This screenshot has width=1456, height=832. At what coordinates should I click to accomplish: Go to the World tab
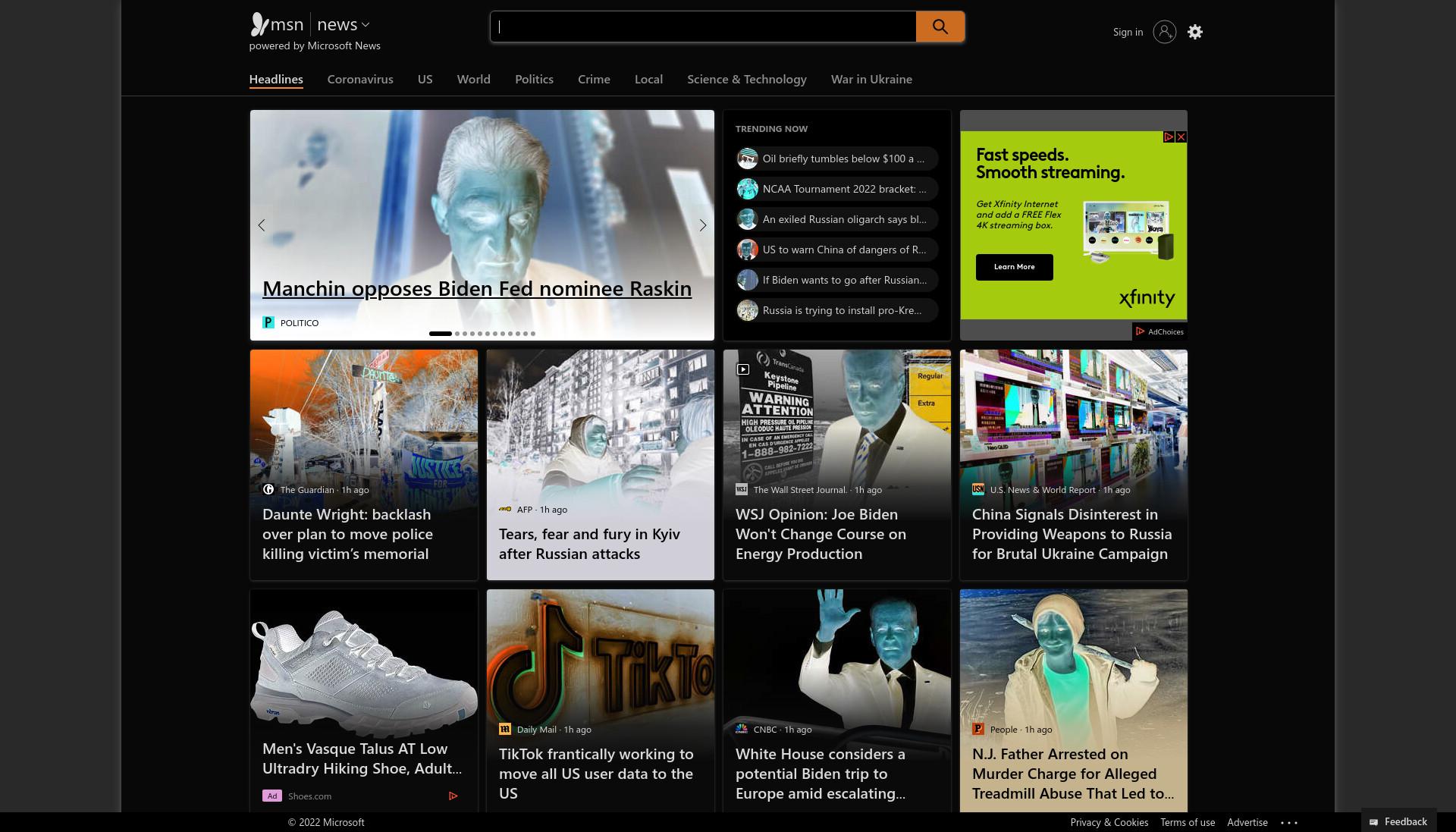(x=473, y=79)
